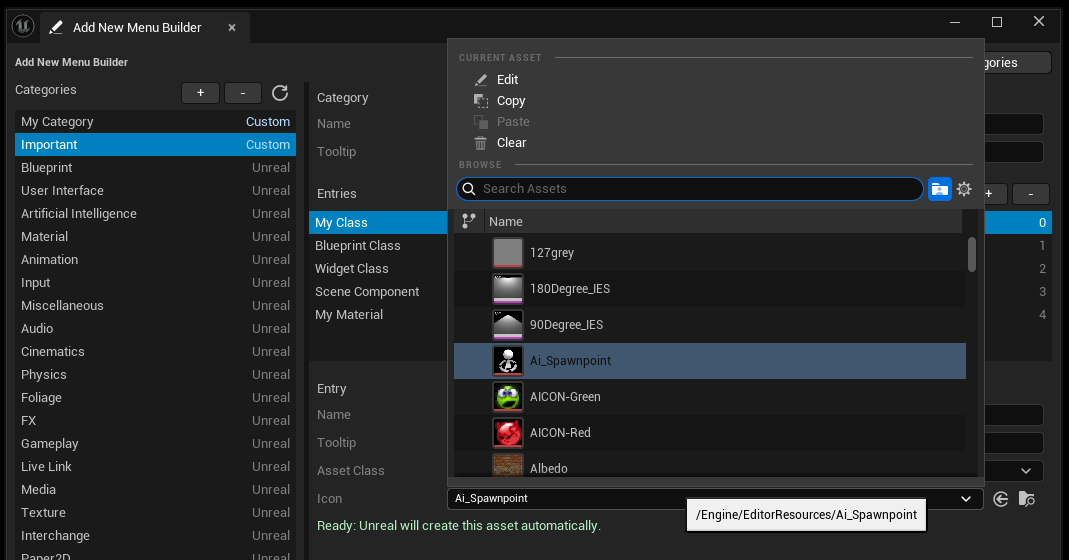Image resolution: width=1069 pixels, height=560 pixels.
Task: Refresh the categories list
Action: [x=280, y=93]
